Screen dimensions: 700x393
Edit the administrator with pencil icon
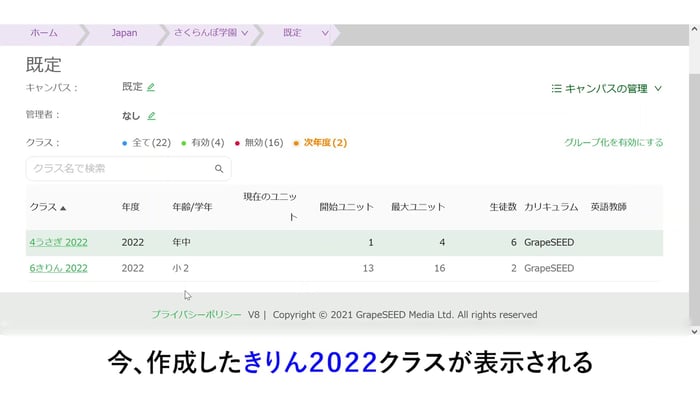pyautogui.click(x=152, y=116)
